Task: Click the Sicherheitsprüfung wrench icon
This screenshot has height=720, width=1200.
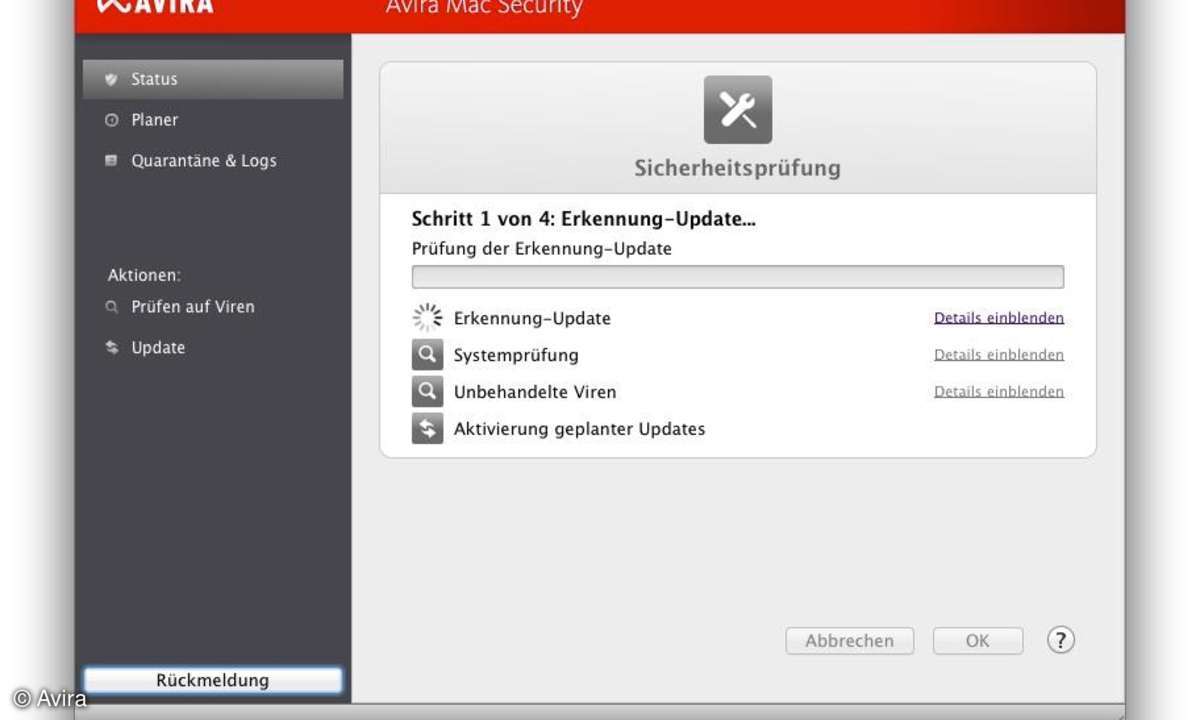Action: (x=738, y=110)
